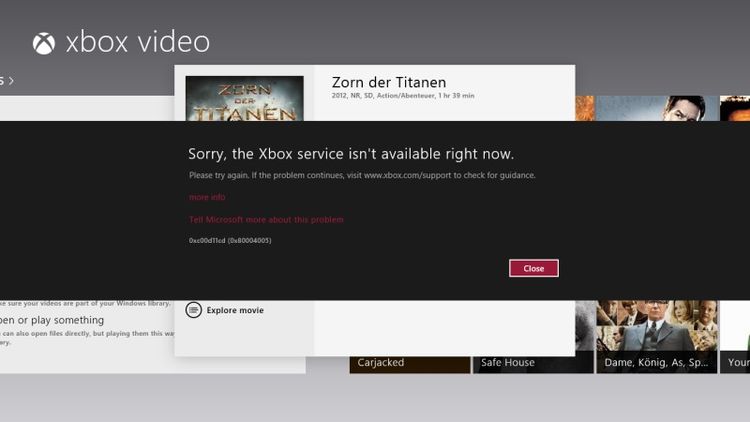Expand the section chevron below the header
The width and height of the screenshot is (750, 422).
(11, 81)
